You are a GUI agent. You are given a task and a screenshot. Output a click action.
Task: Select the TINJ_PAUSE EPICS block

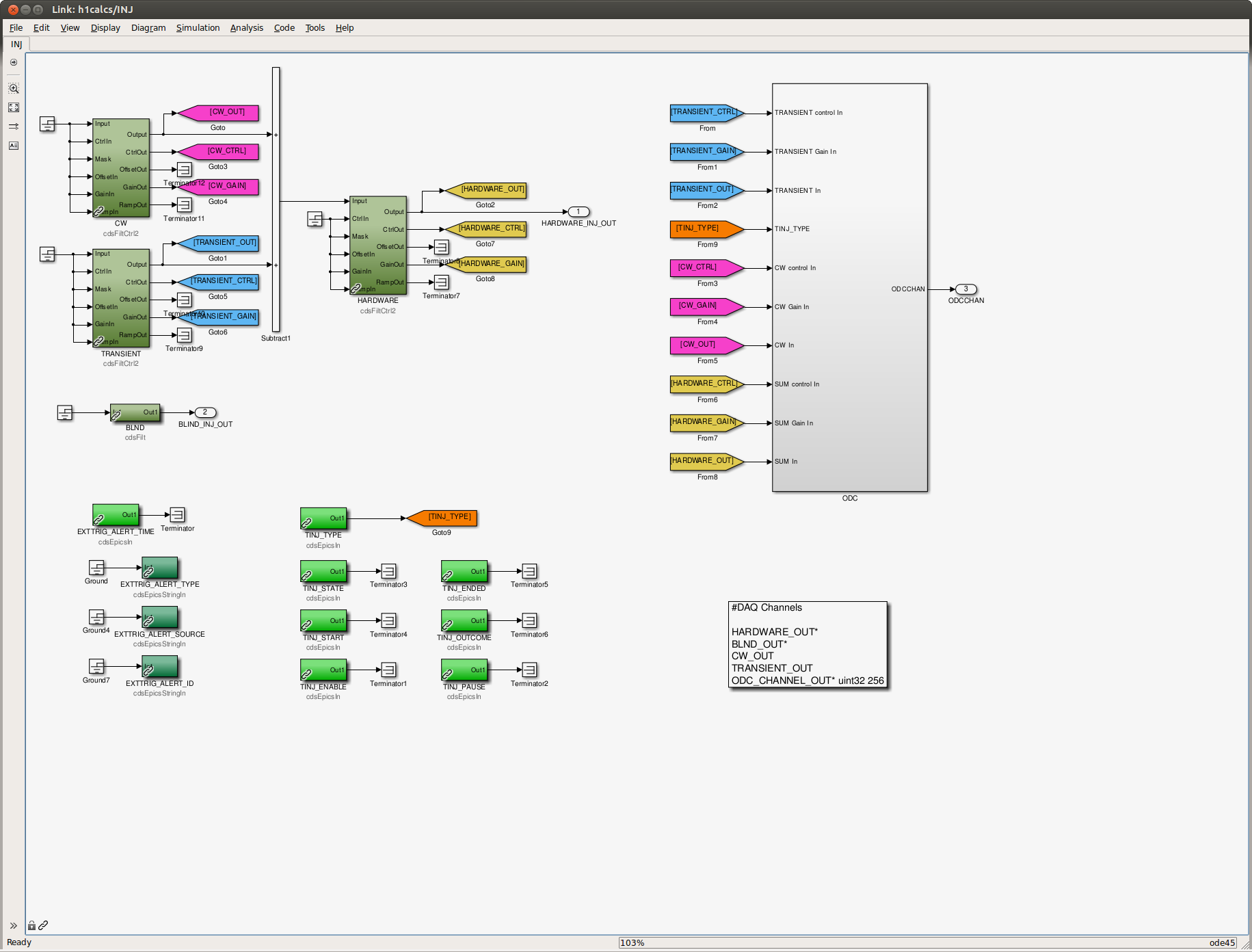coord(464,670)
